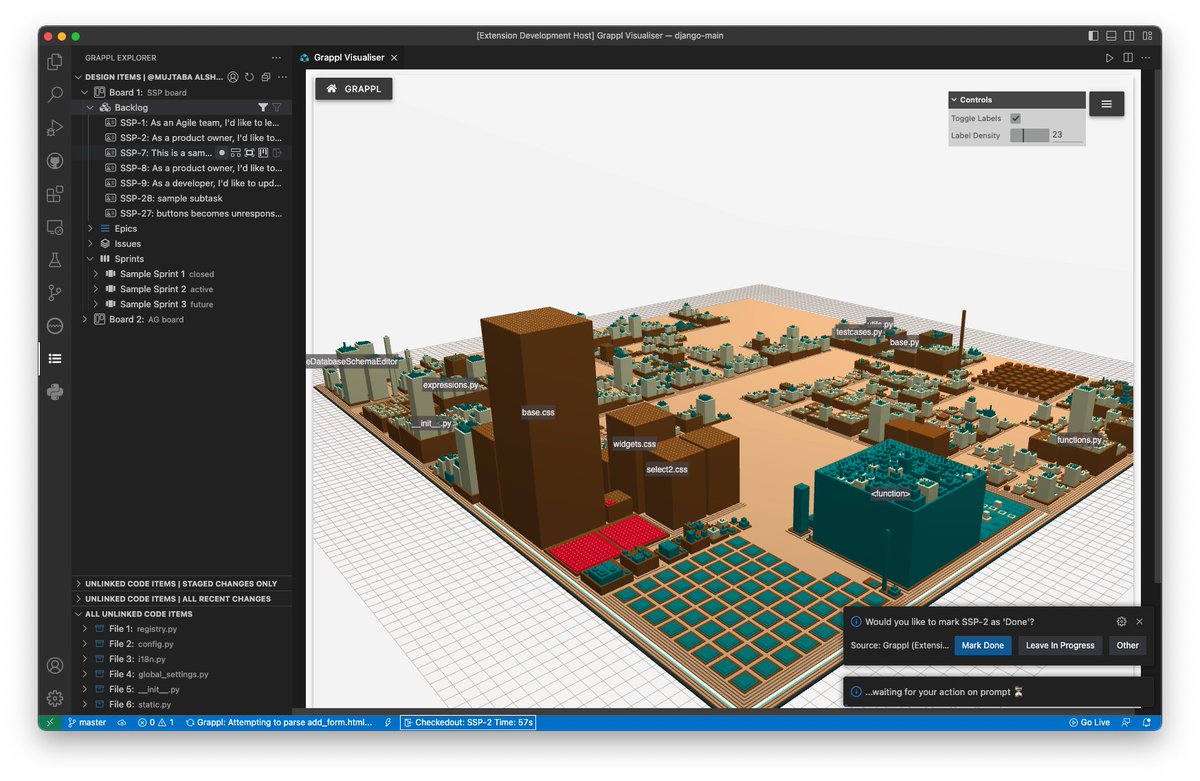
Task: Click the Other button in prompt
Action: click(x=1128, y=645)
